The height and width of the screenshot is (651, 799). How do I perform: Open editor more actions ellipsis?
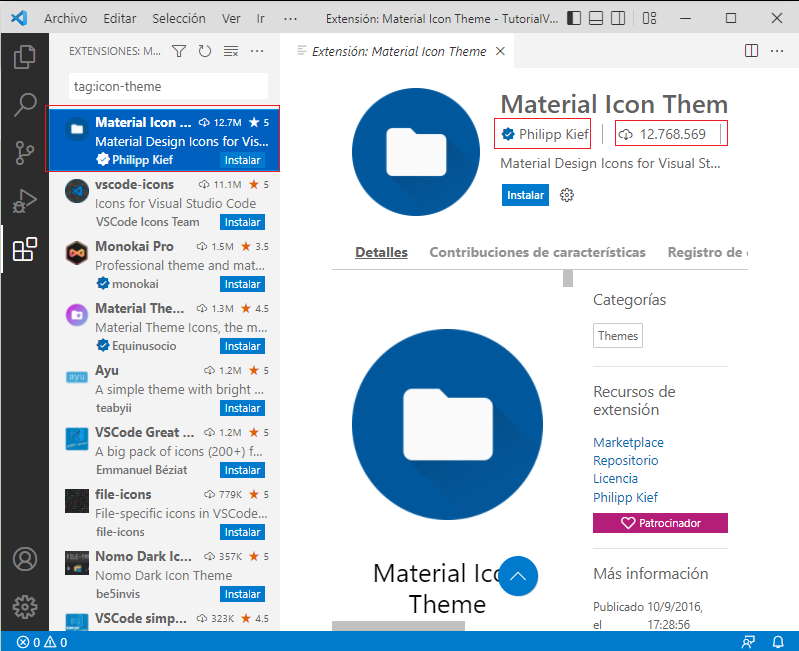pyautogui.click(x=777, y=51)
